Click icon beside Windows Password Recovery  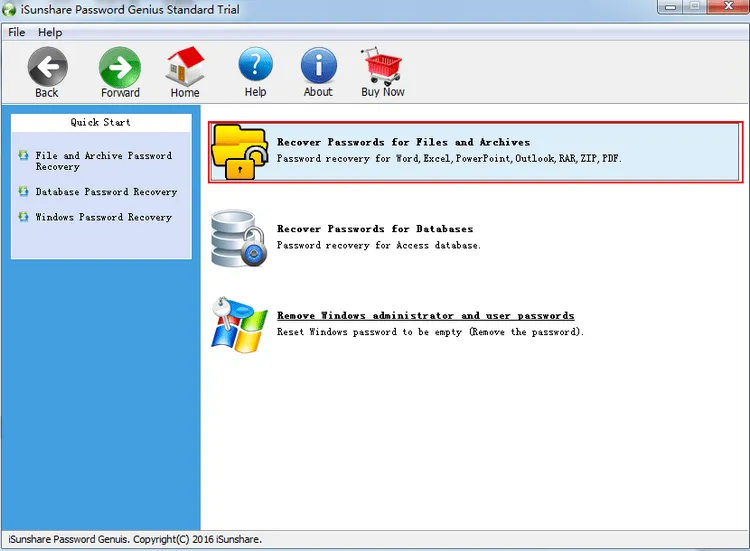[23, 217]
